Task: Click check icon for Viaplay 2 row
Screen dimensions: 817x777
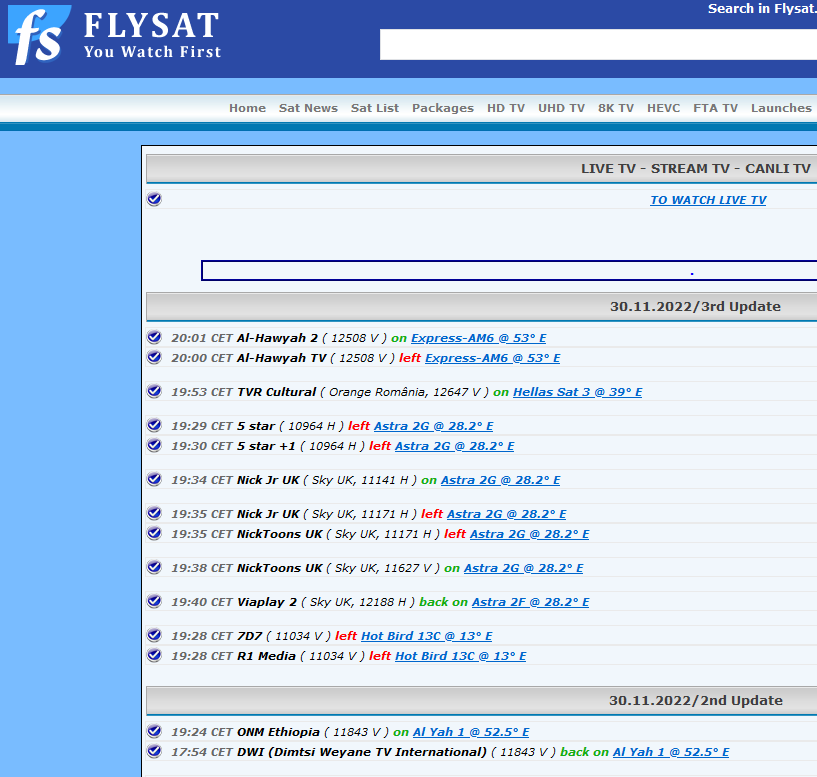Action: click(154, 601)
